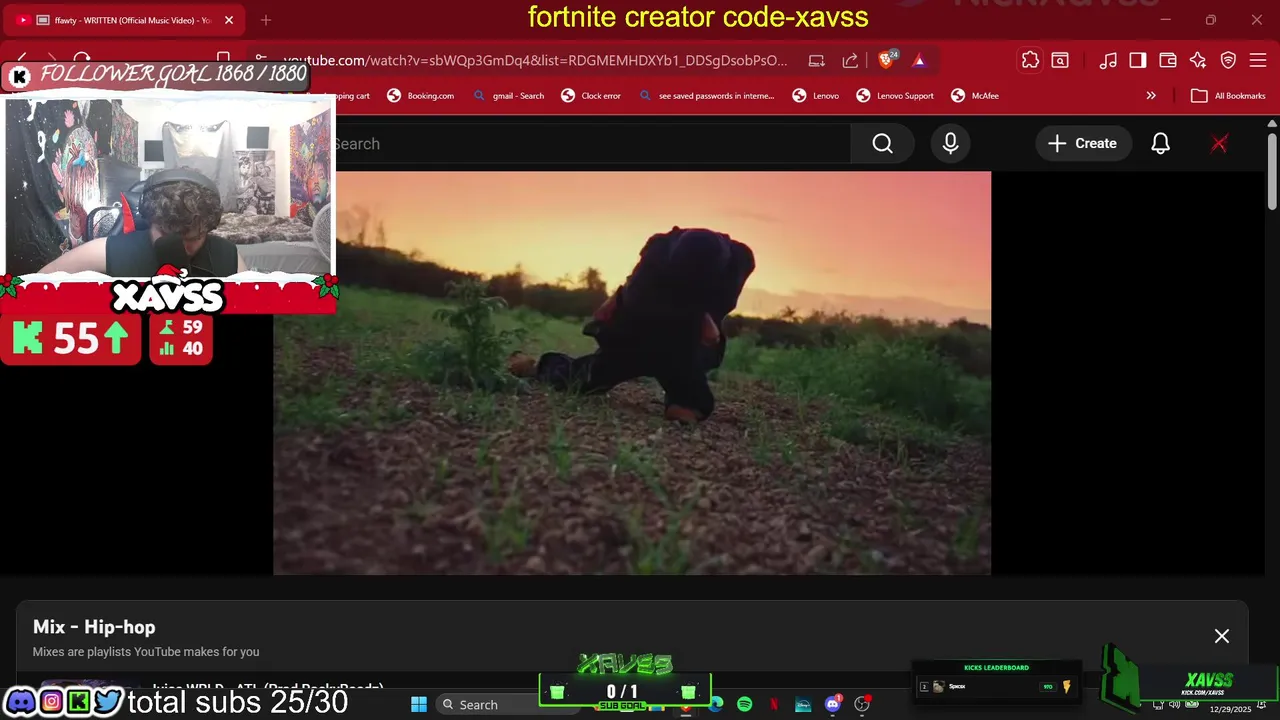Open the browser Extensions puzzle icon

(1030, 61)
